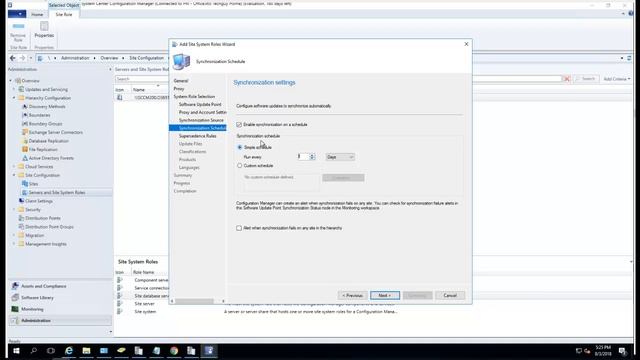Select Servers and Site System Roles node
The height and width of the screenshot is (360, 640).
57,192
